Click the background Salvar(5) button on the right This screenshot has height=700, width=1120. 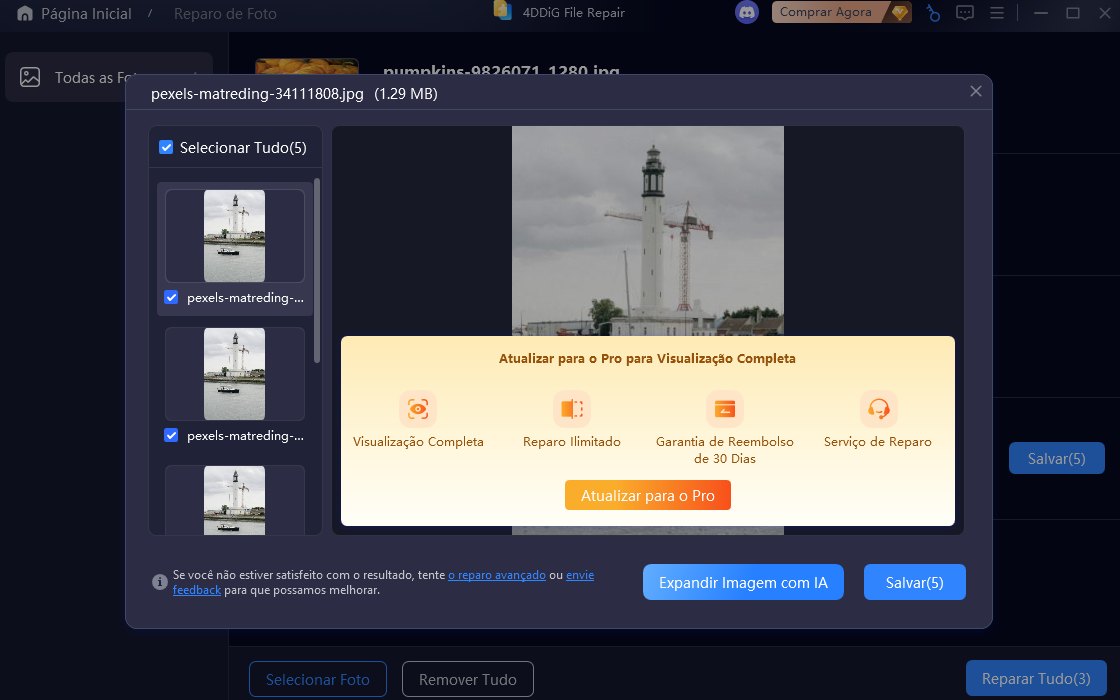tap(1056, 459)
